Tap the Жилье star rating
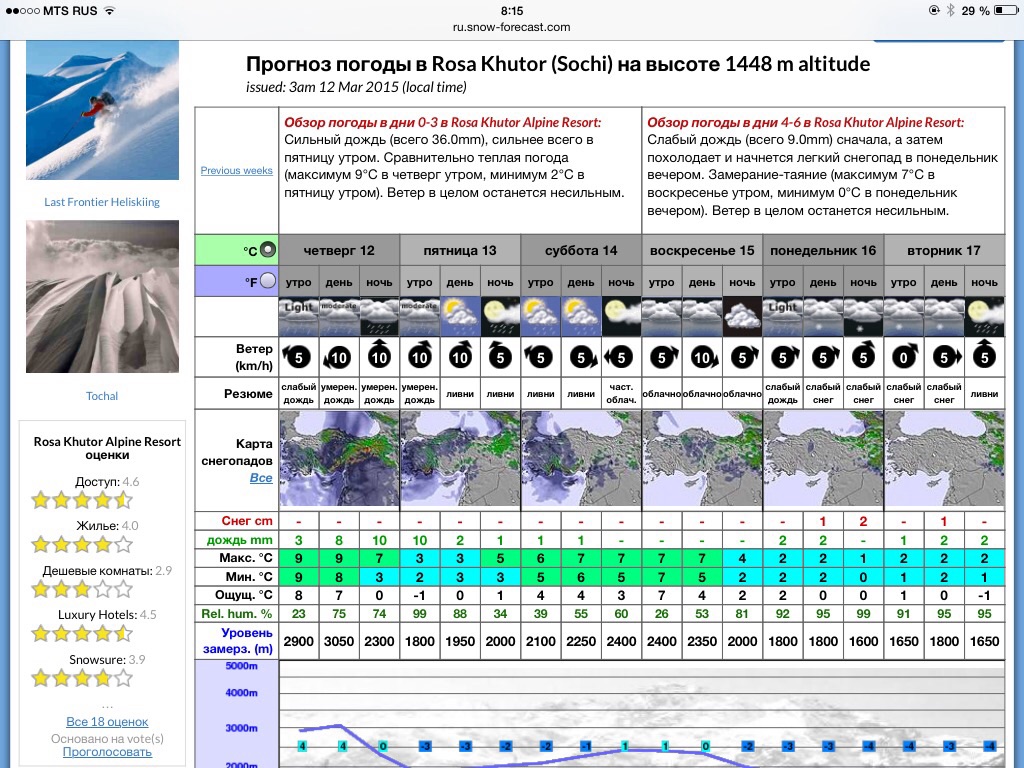Viewport: 1024px width, 768px height. coord(82,545)
